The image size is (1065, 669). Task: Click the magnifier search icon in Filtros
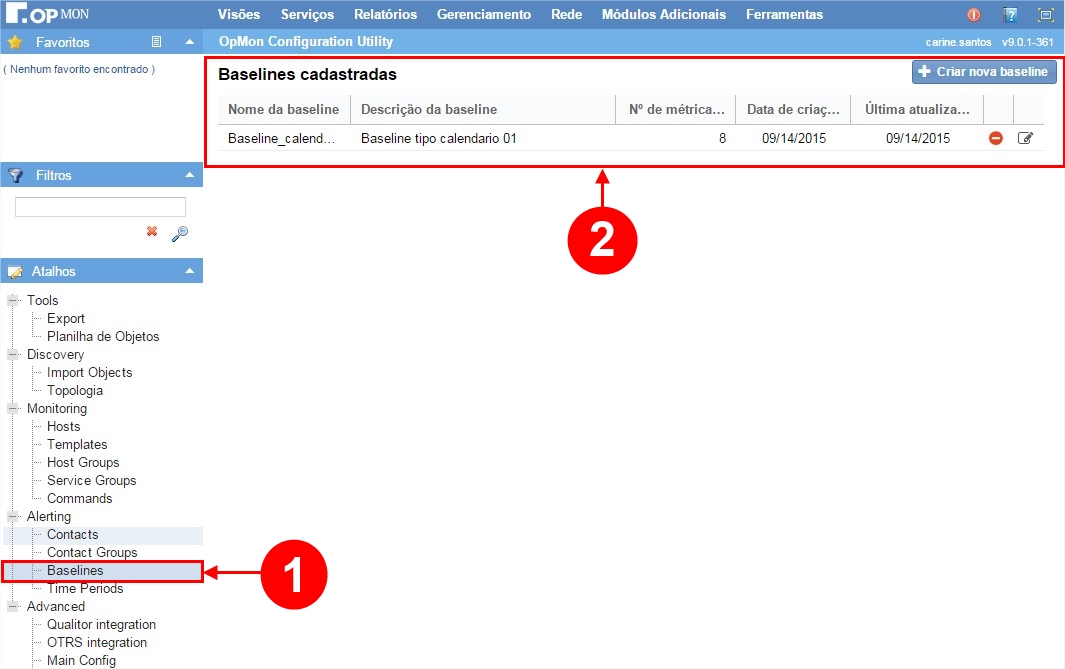180,233
